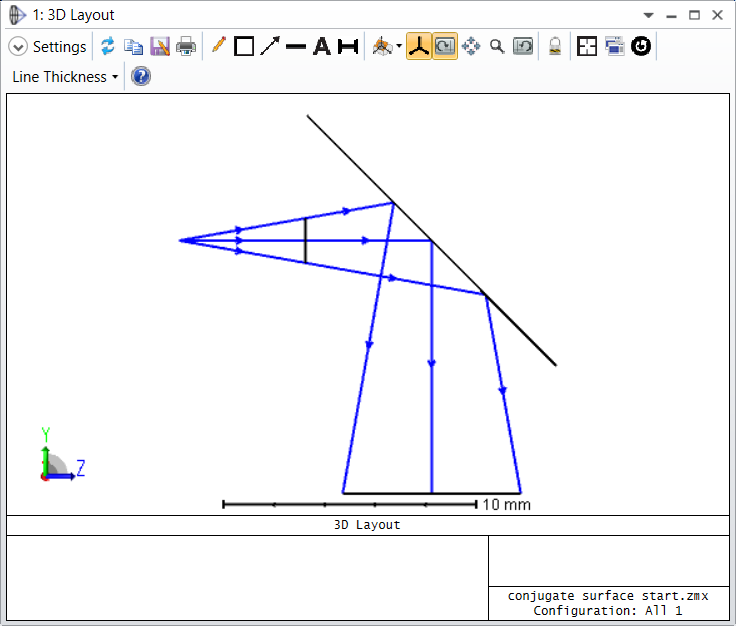Close the 3D Layout window

[717, 15]
